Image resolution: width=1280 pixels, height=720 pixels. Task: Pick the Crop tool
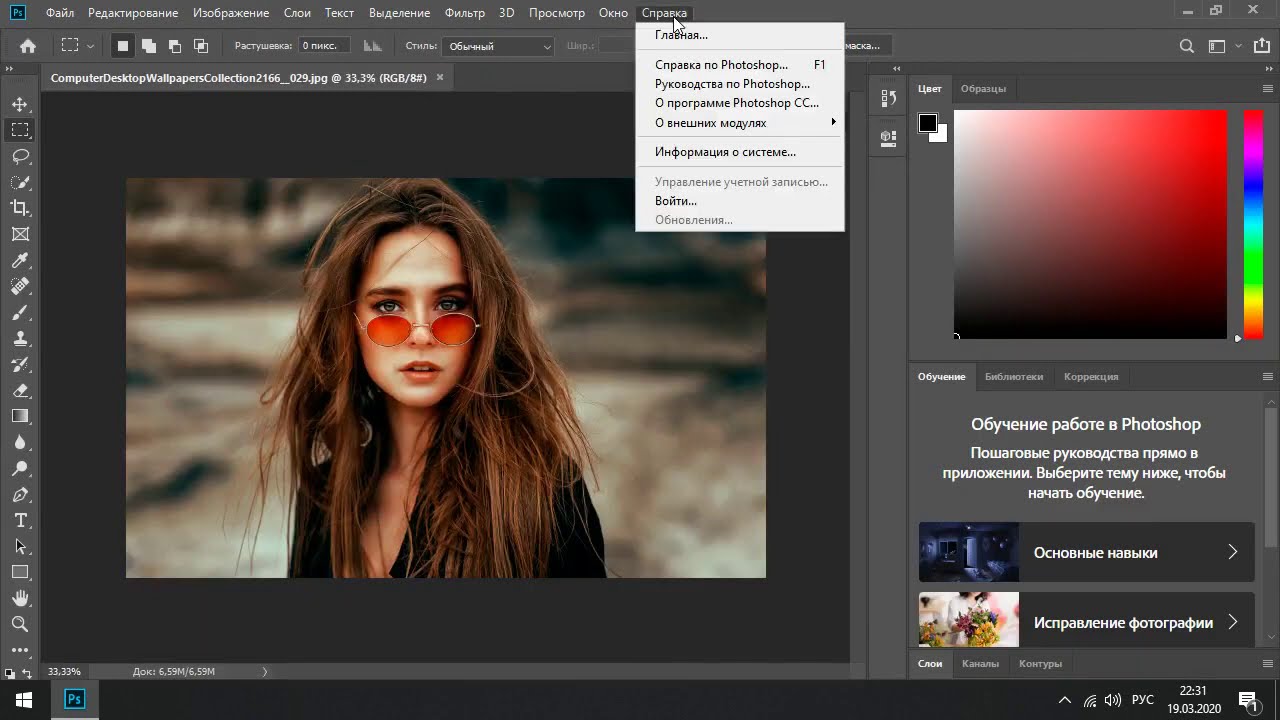pyautogui.click(x=20, y=208)
